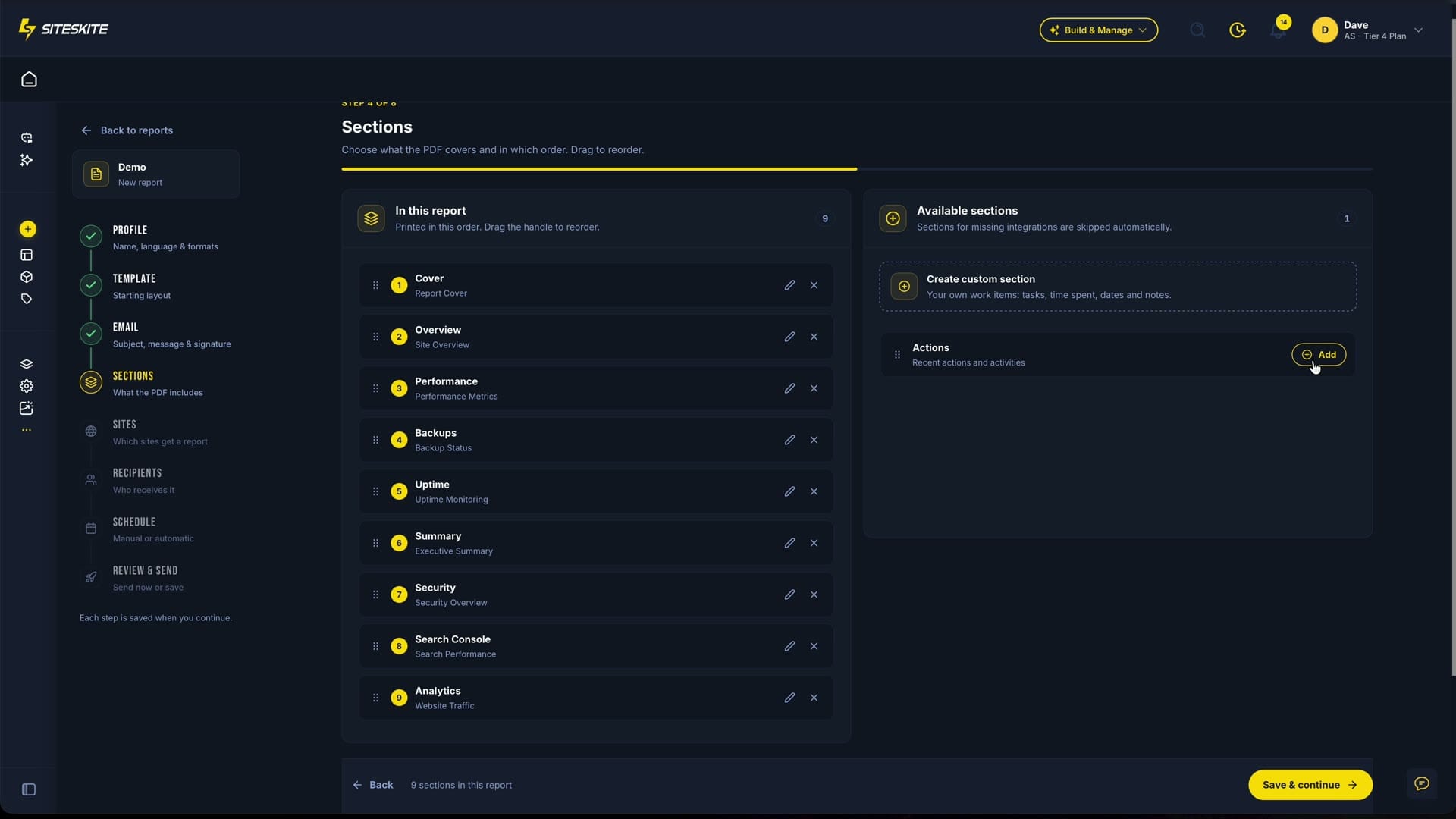Image resolution: width=1456 pixels, height=819 pixels.
Task: Go back to reports link
Action: click(x=127, y=130)
